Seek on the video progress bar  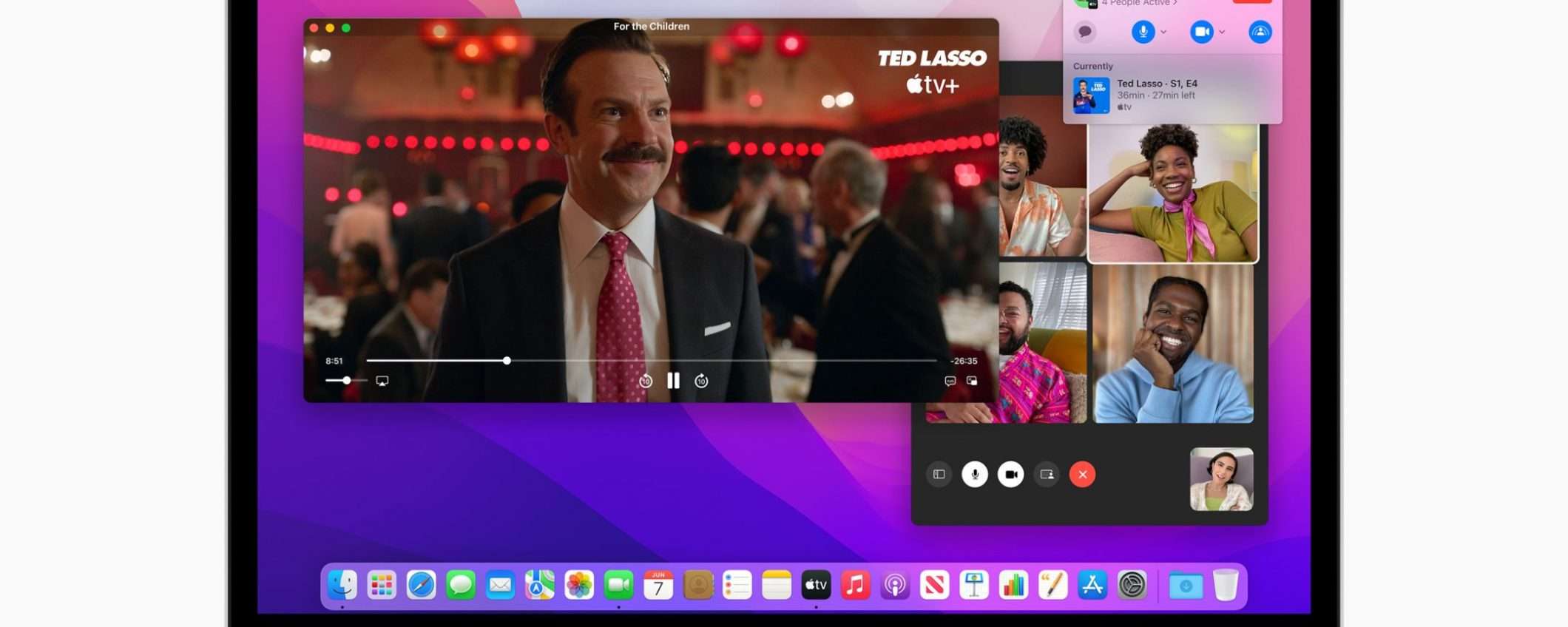coord(652,361)
